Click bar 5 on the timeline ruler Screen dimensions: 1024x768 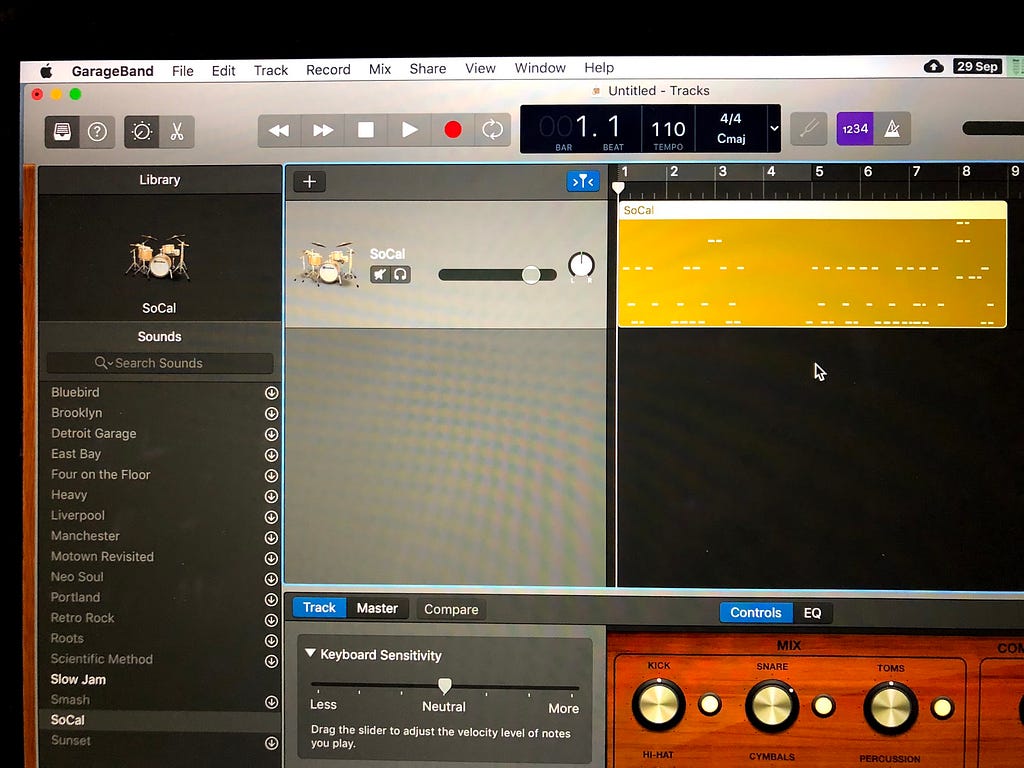pyautogui.click(x=819, y=172)
